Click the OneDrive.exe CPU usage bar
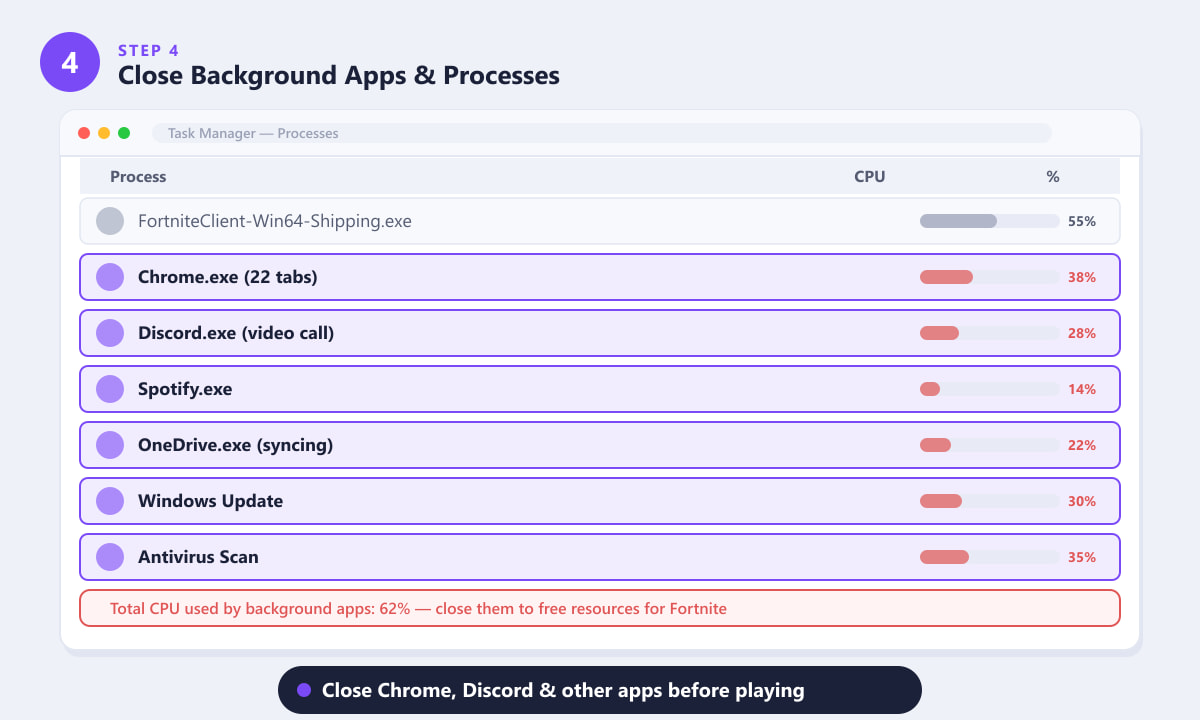Image resolution: width=1200 pixels, height=720 pixels. (990, 445)
